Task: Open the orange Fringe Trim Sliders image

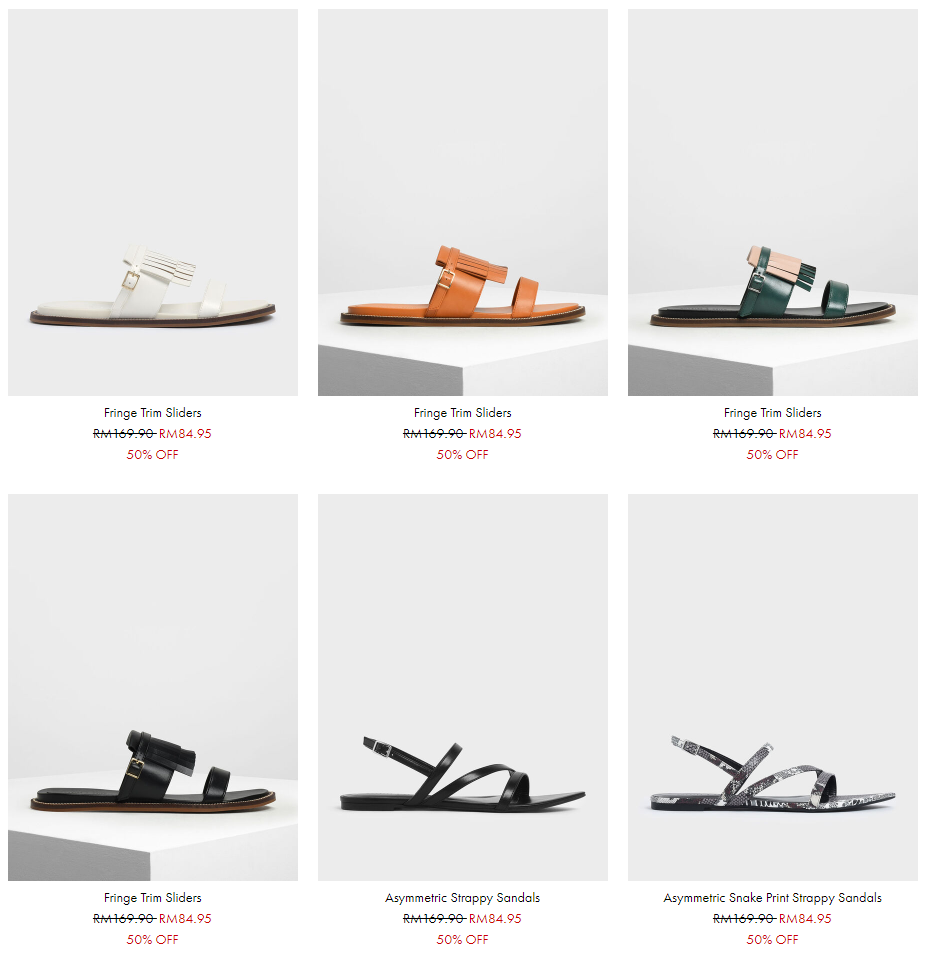Action: click(463, 202)
